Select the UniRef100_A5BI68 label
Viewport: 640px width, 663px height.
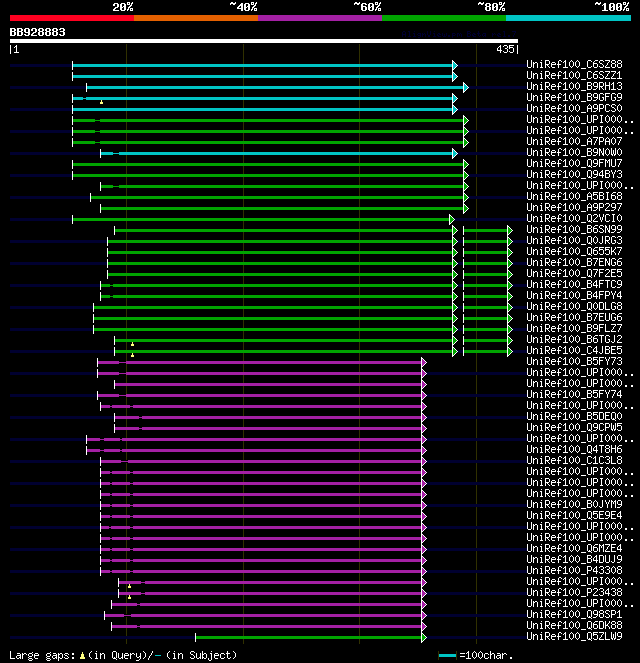pos(574,196)
